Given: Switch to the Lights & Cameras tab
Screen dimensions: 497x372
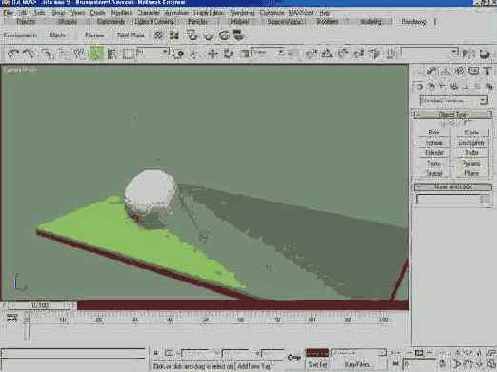Looking at the screenshot, I should point(154,22).
